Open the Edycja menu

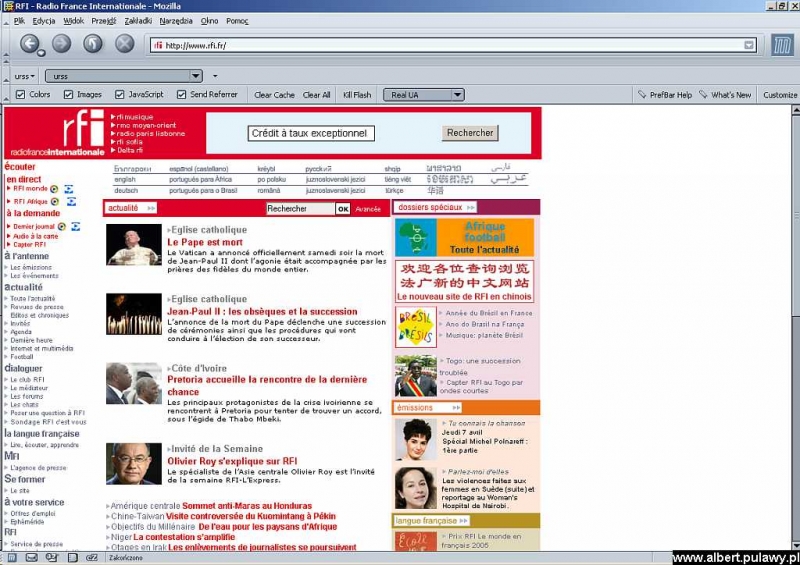(x=44, y=21)
